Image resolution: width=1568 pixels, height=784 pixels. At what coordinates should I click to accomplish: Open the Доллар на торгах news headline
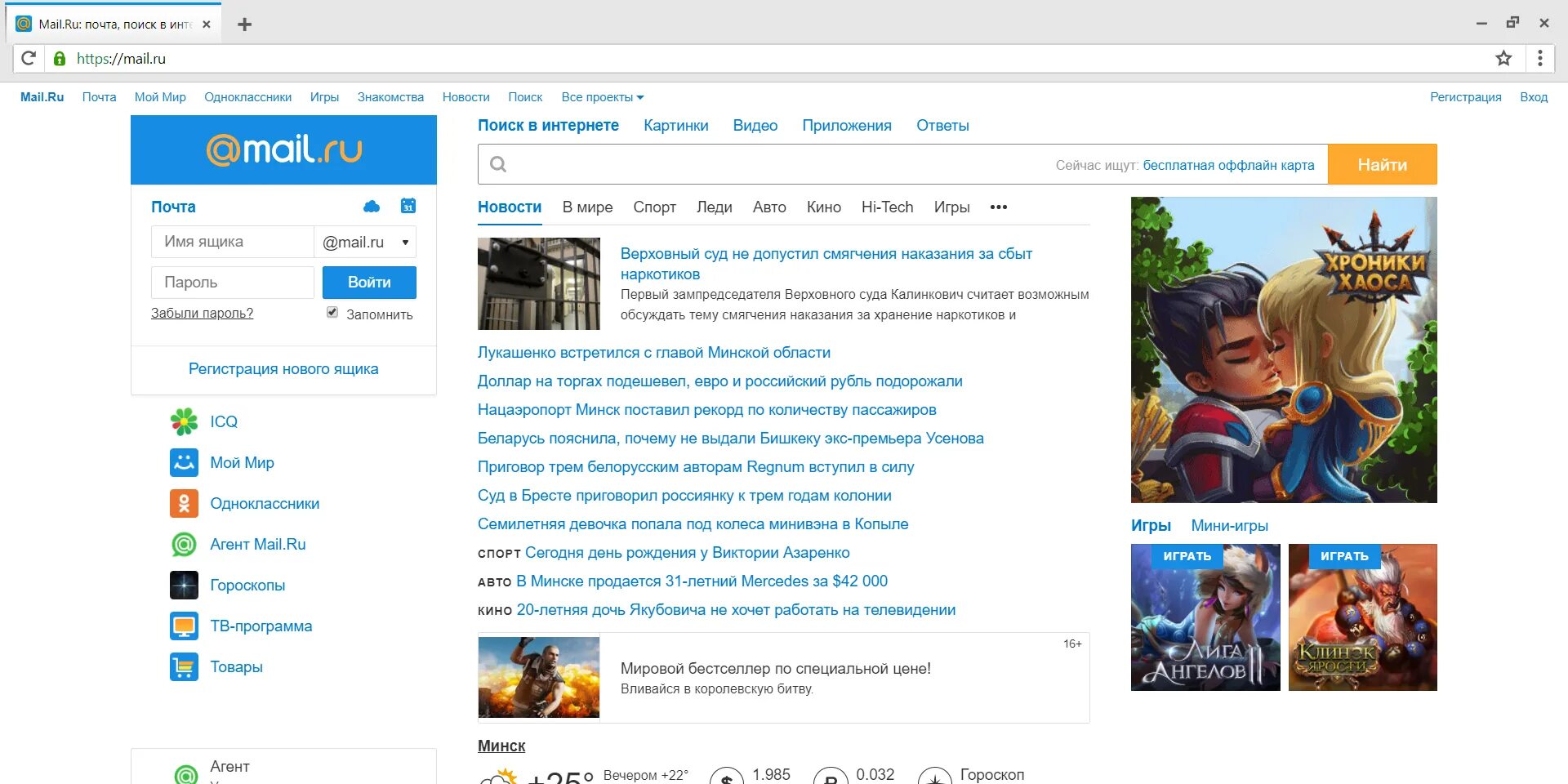pyautogui.click(x=719, y=381)
